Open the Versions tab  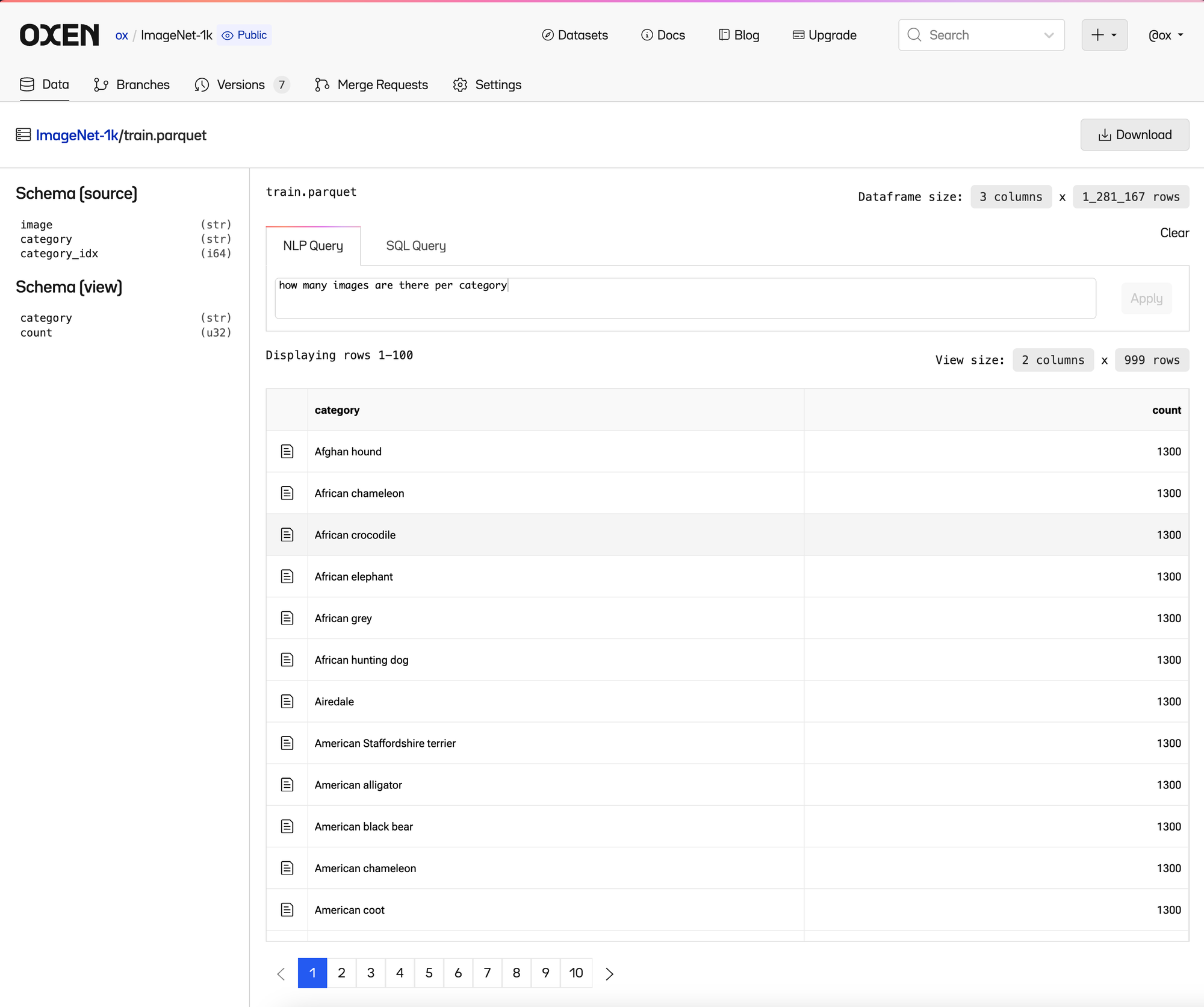[241, 85]
